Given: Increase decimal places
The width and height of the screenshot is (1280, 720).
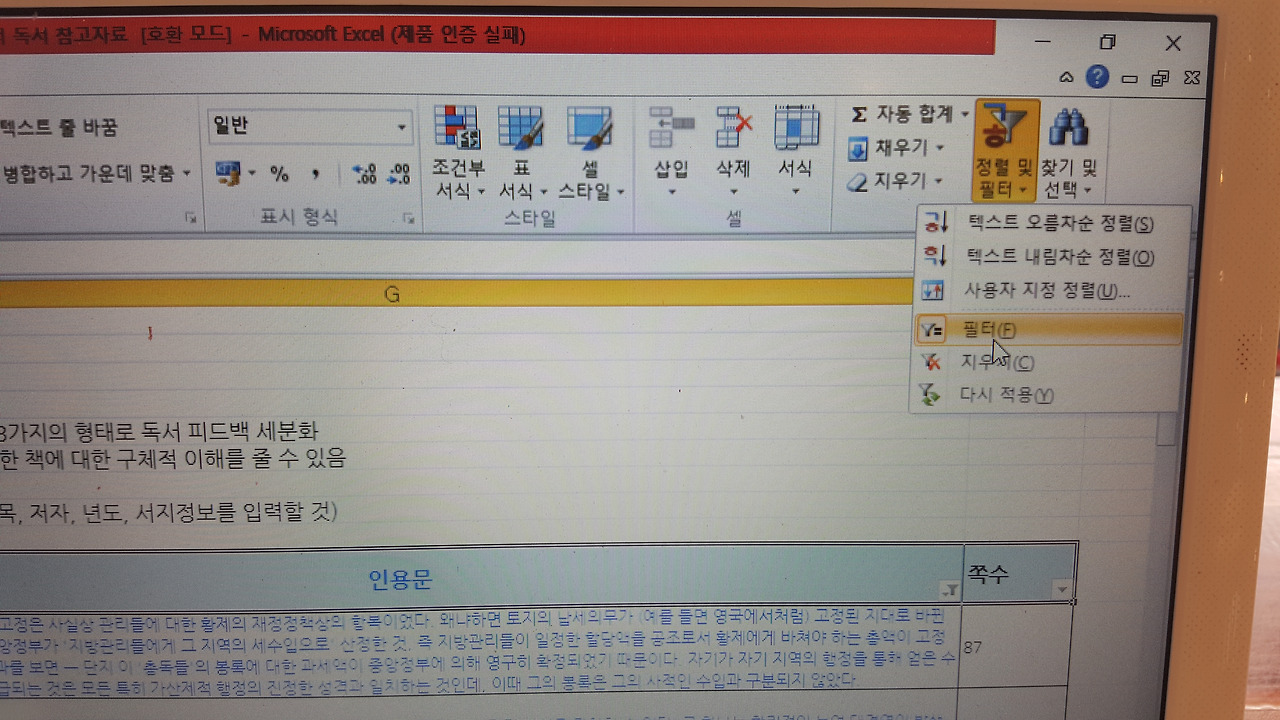Looking at the screenshot, I should coord(363,173).
